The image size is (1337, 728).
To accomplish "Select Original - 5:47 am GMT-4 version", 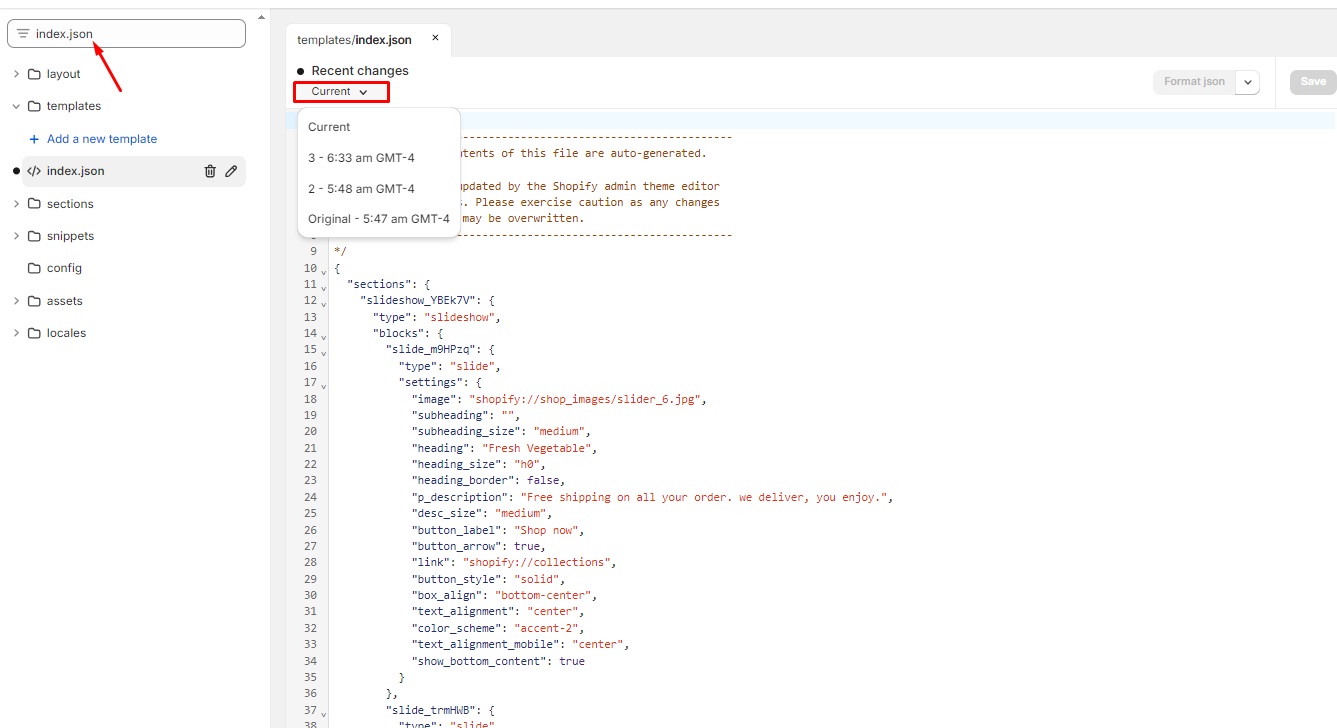I will pyautogui.click(x=378, y=219).
